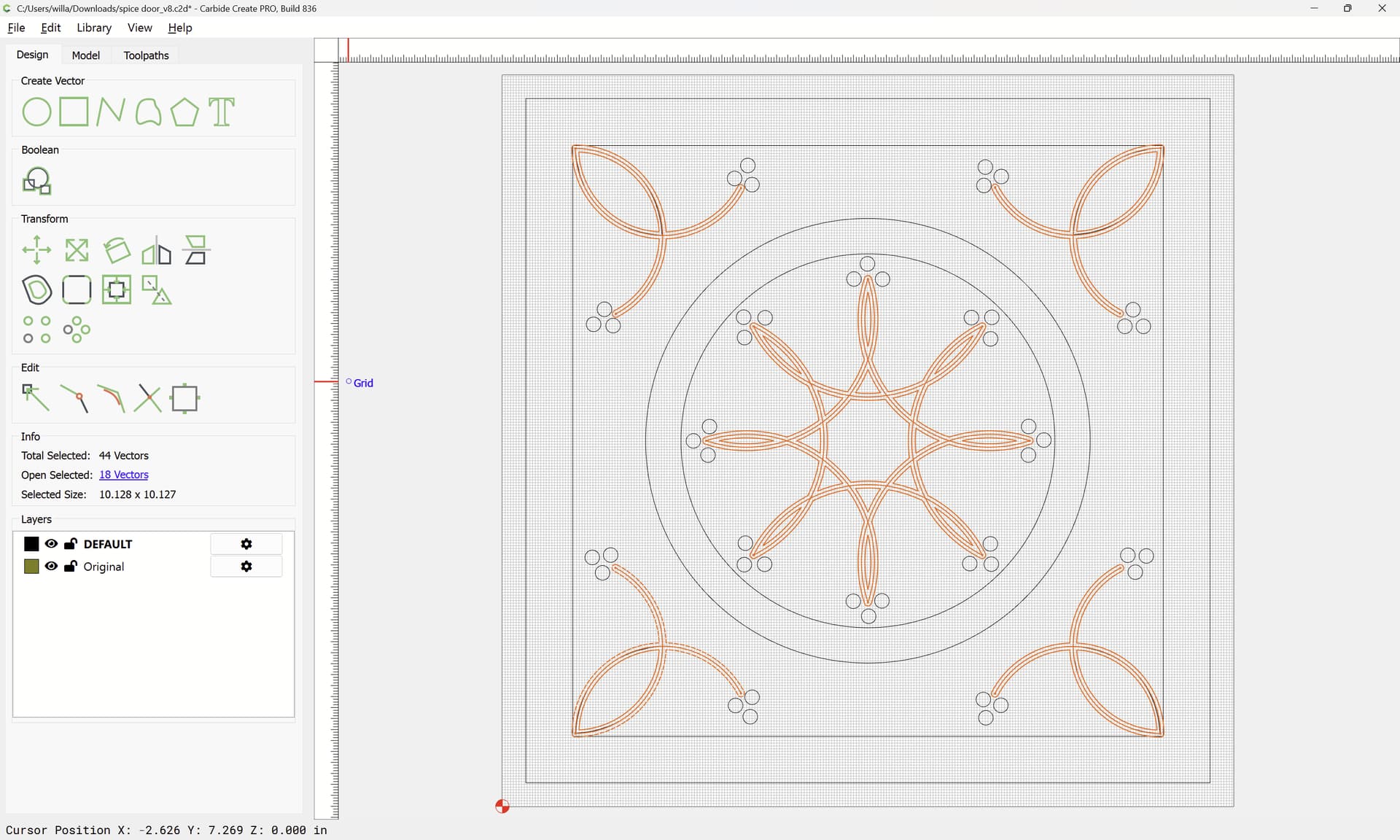
Task: Switch to the Toolpaths tab
Action: click(146, 55)
